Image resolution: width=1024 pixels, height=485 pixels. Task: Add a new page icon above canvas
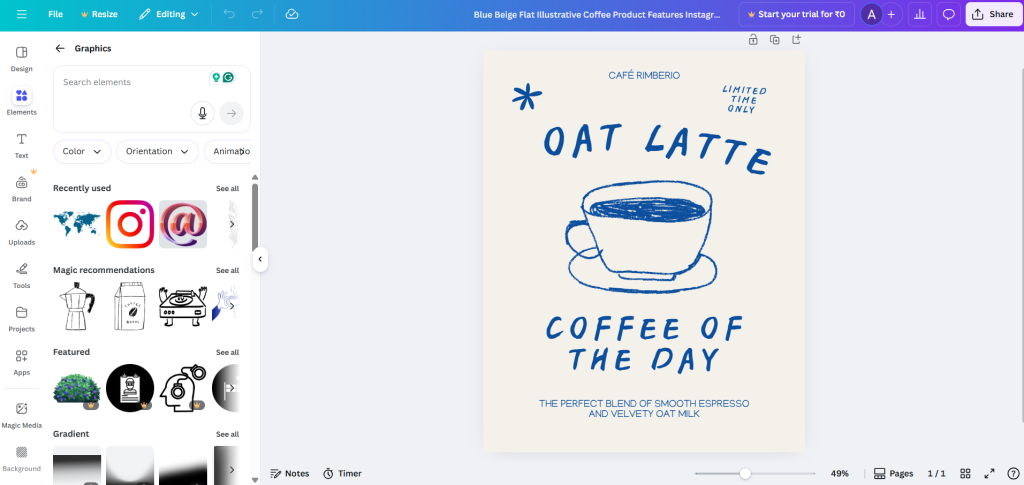tap(796, 40)
